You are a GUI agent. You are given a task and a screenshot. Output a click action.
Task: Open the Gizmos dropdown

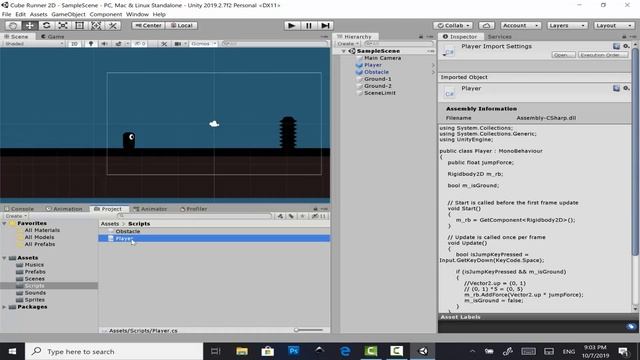pyautogui.click(x=203, y=44)
